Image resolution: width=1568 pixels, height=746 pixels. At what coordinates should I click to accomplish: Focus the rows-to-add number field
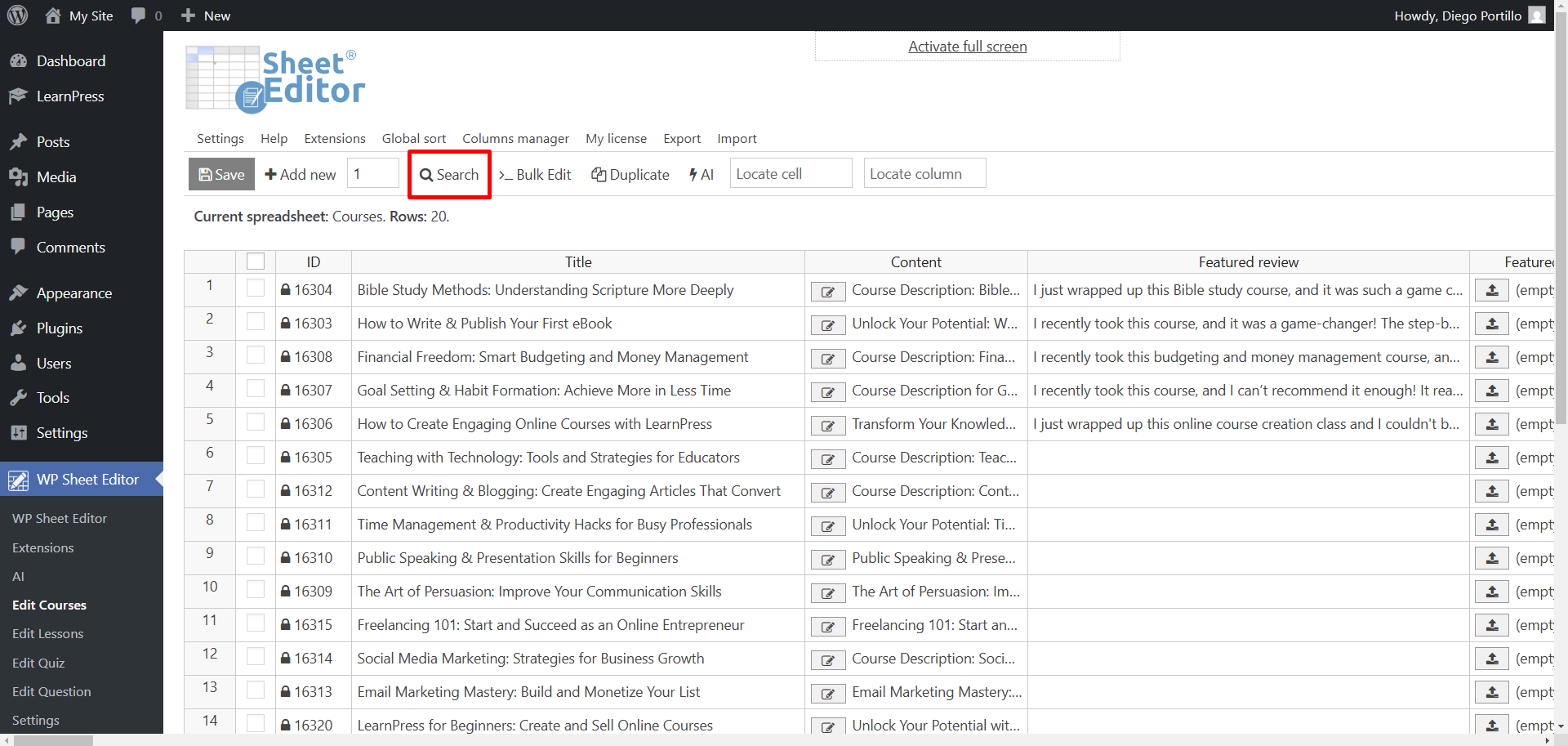(372, 173)
